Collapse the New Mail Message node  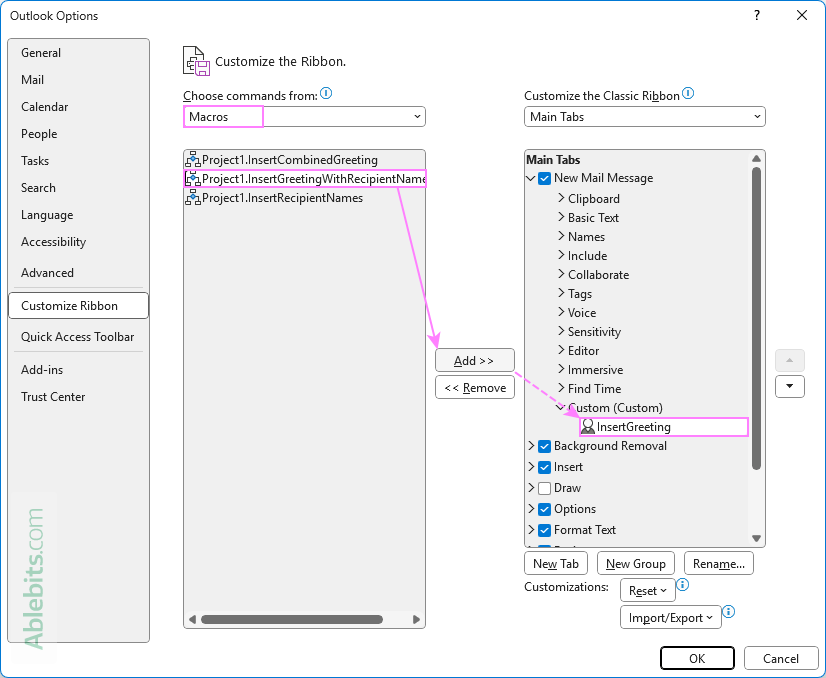tap(531, 179)
